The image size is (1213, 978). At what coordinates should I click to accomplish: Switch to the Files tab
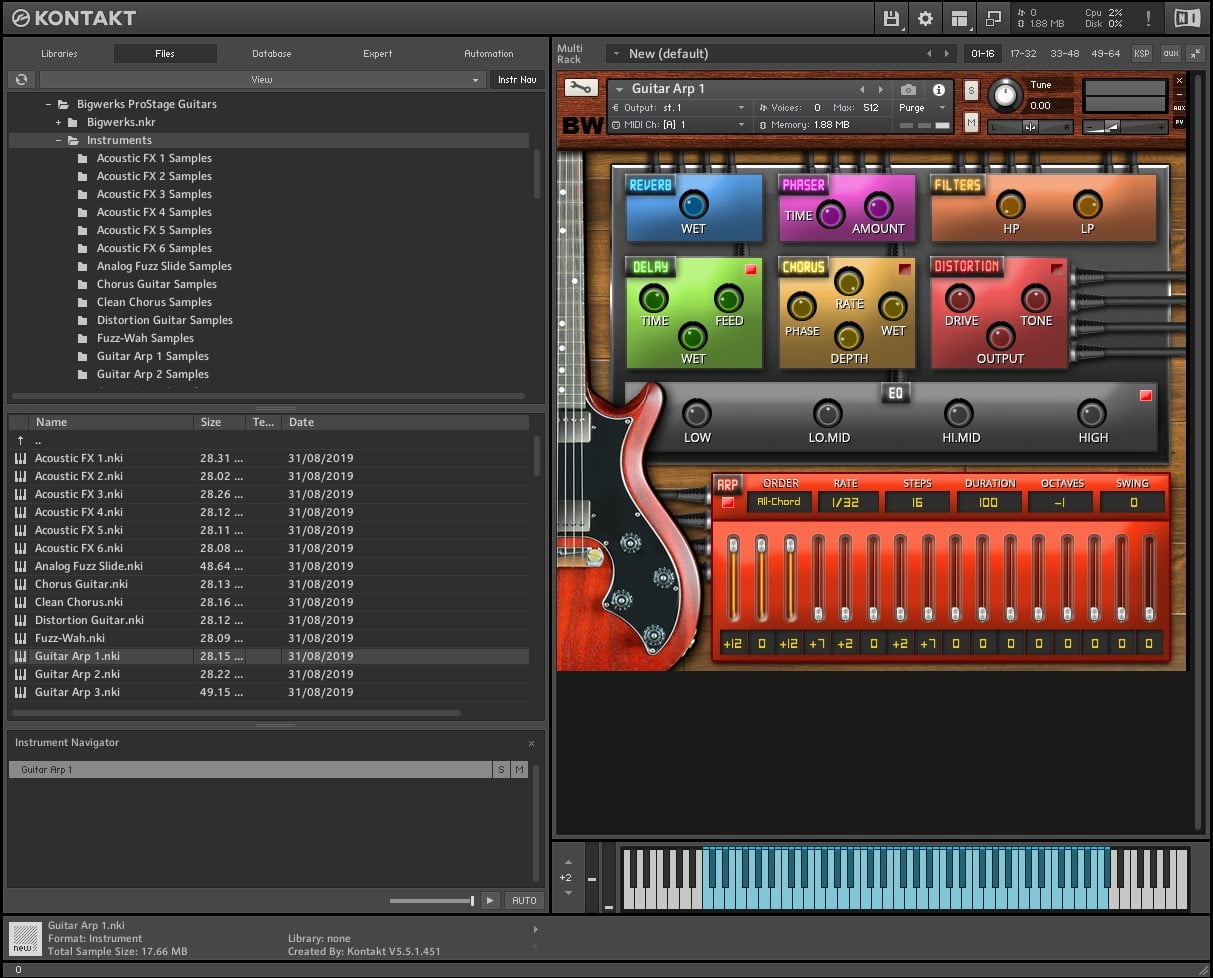[165, 54]
